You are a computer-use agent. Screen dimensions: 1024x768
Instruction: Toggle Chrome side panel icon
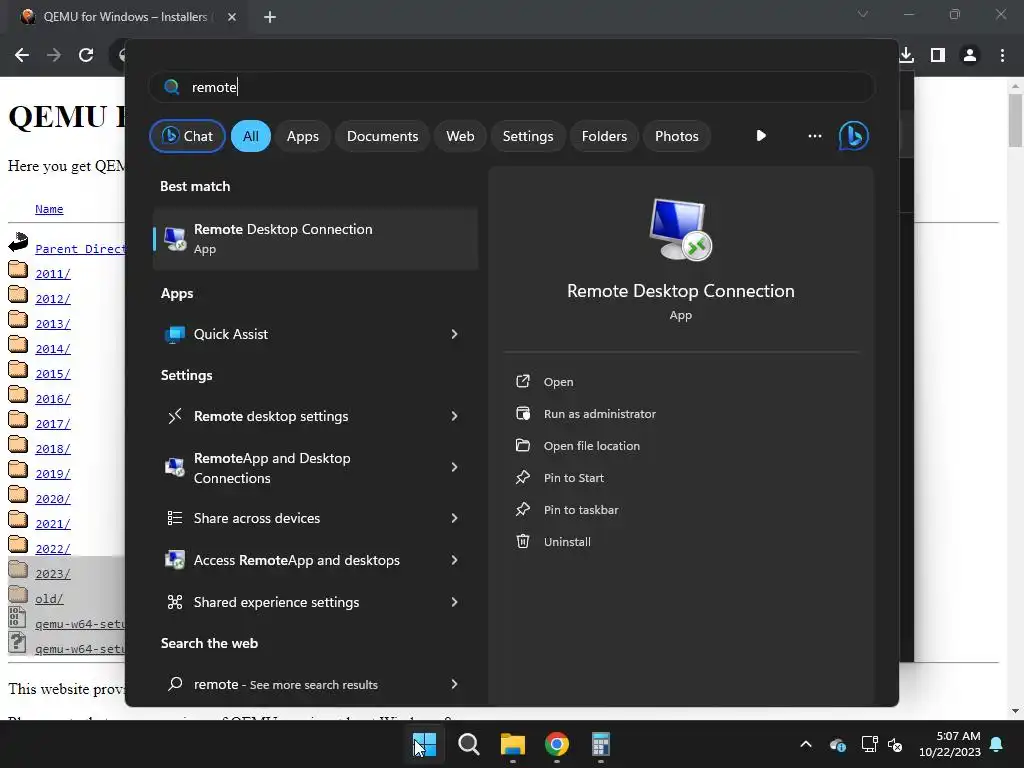tap(938, 55)
